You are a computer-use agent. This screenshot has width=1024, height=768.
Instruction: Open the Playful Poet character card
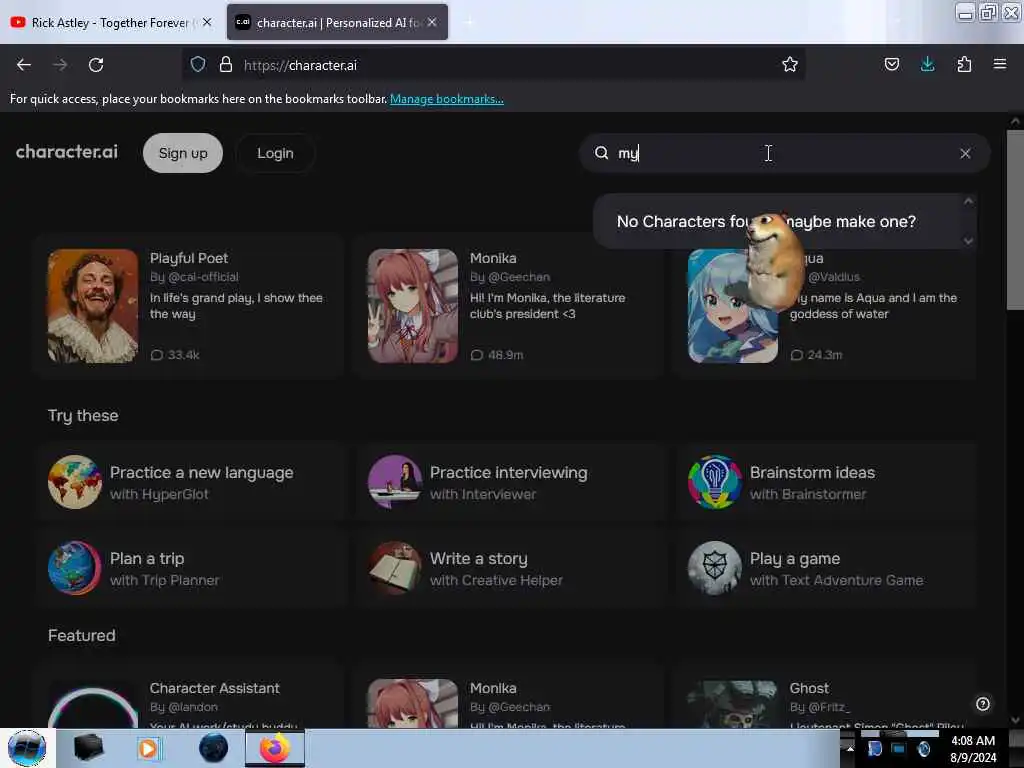coord(189,306)
